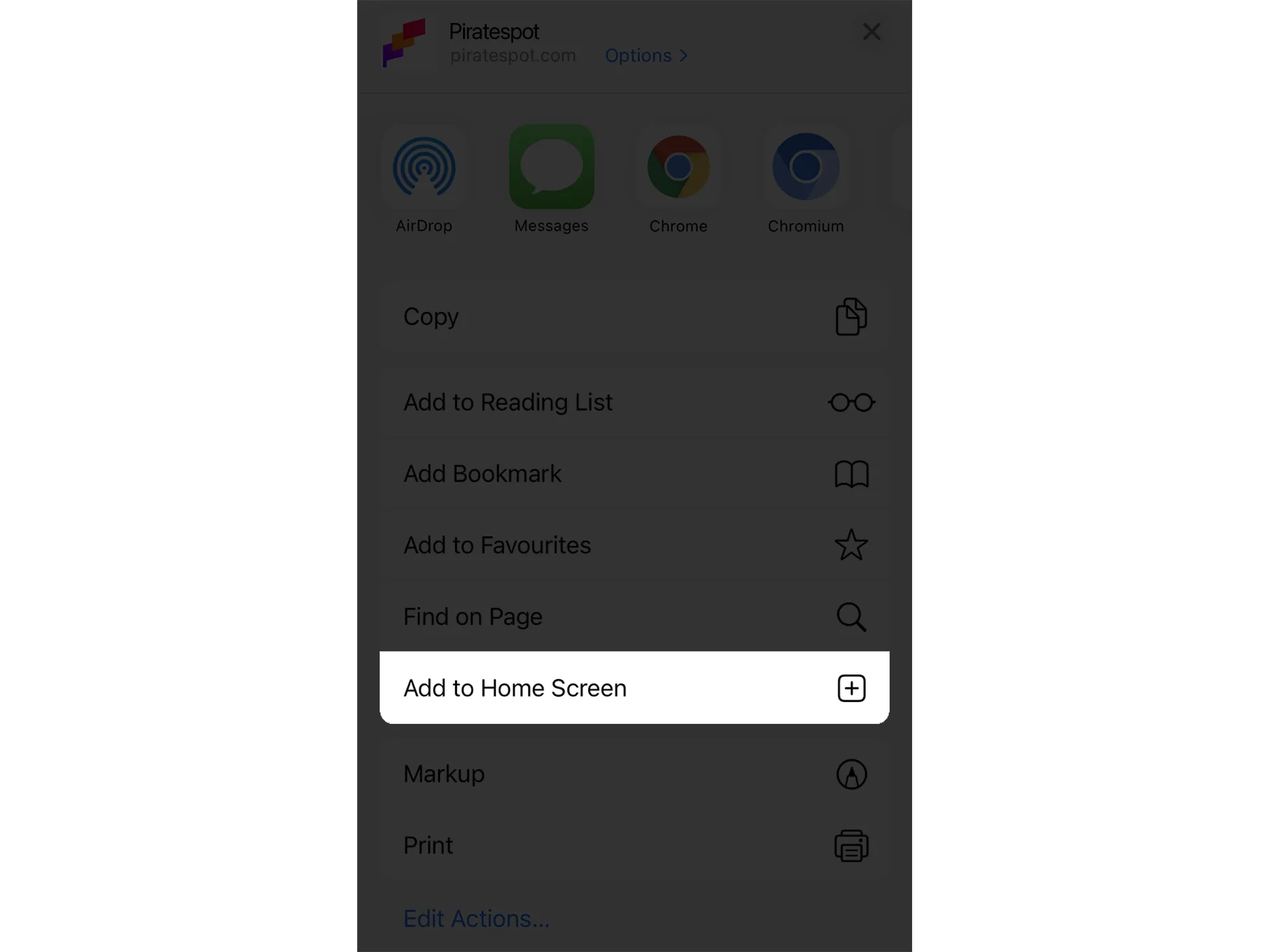Click the Add to Home Screen button
Image resolution: width=1270 pixels, height=952 pixels.
[x=634, y=687]
